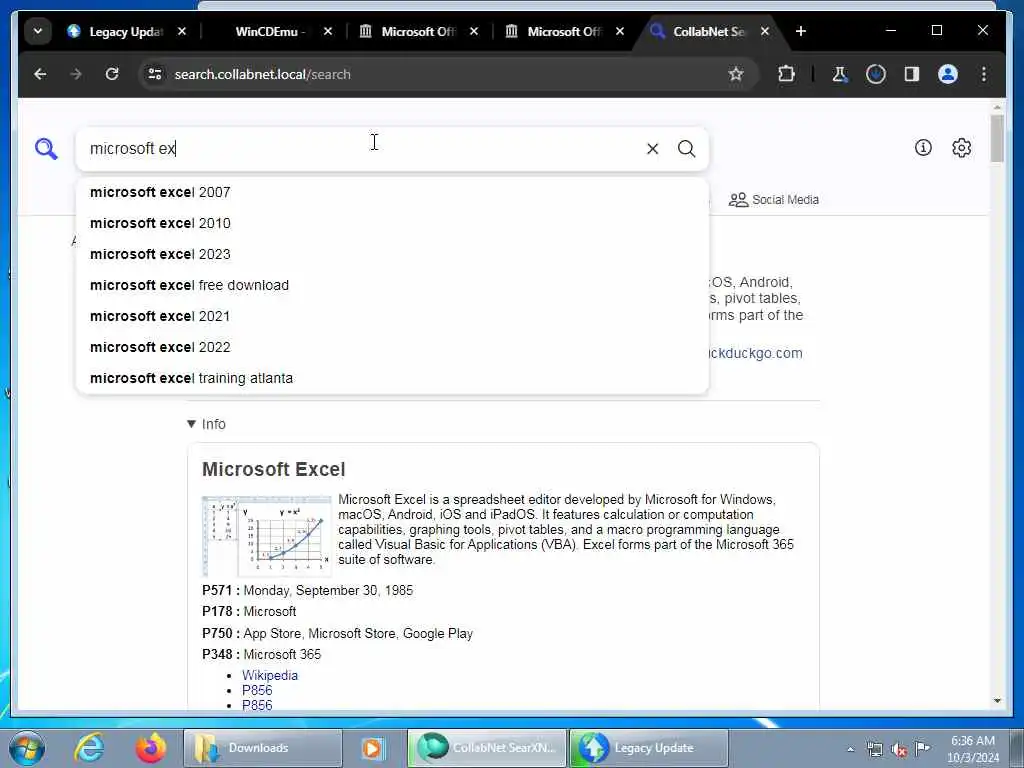Screen dimensions: 1024x768
Task: Choose suggestion microsoft excel 2007
Action: click(x=392, y=192)
